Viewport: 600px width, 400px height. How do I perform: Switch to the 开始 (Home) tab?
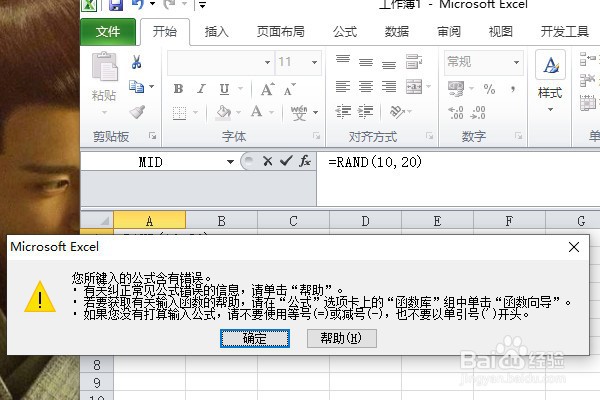click(x=165, y=31)
